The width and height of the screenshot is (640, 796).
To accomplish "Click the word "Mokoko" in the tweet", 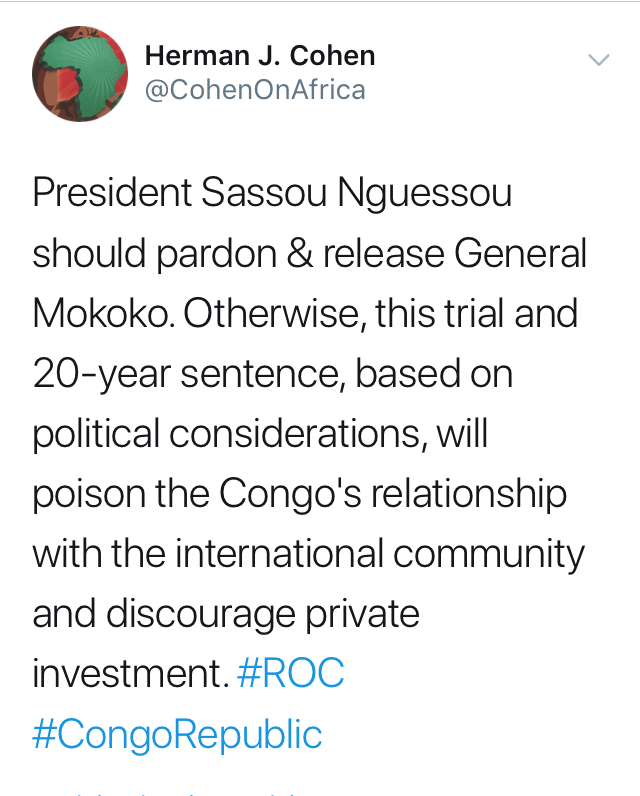I will coord(94,314).
